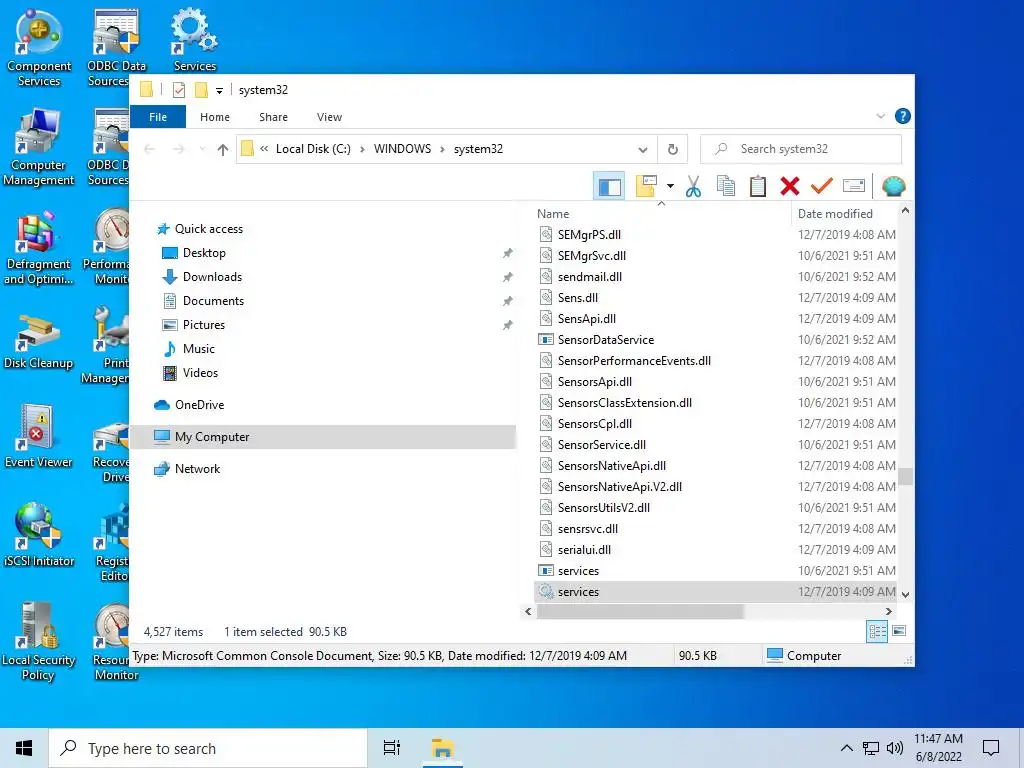Select the SensorsApi.dll file
This screenshot has height=768, width=1024.
click(595, 382)
